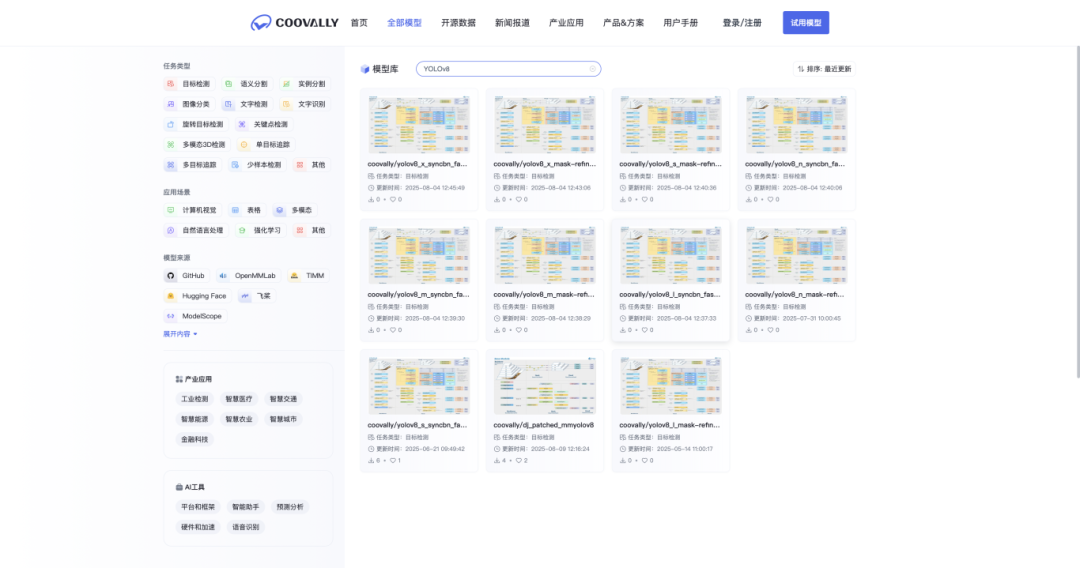Toggle the 少样本检测 task filter
1080x568 pixels.
coord(257,165)
